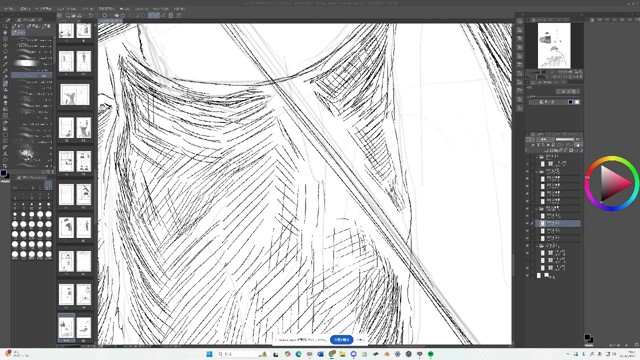Click the New document icon in command bar

[67, 16]
